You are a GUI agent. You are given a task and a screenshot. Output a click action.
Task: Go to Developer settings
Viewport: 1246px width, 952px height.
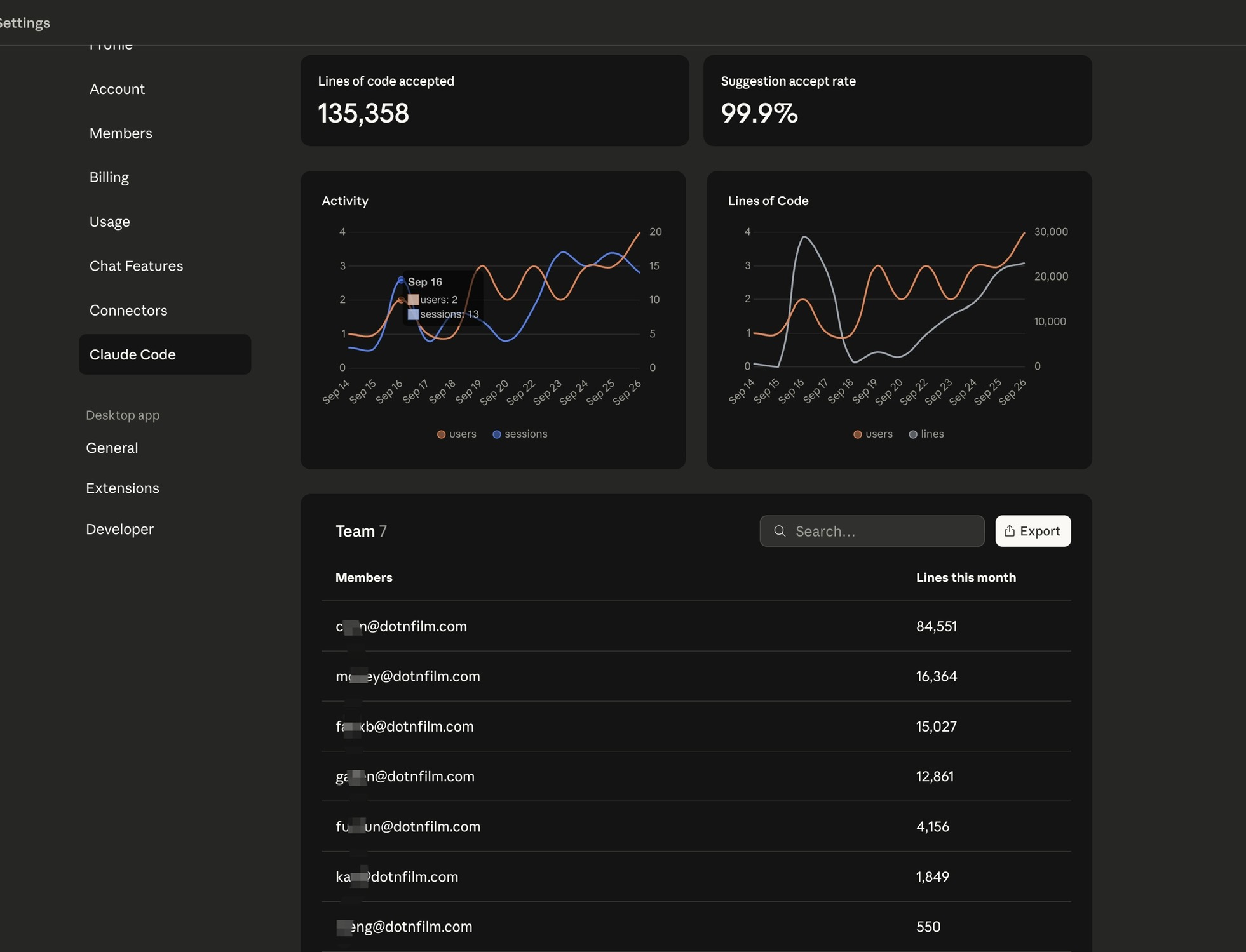click(x=119, y=529)
